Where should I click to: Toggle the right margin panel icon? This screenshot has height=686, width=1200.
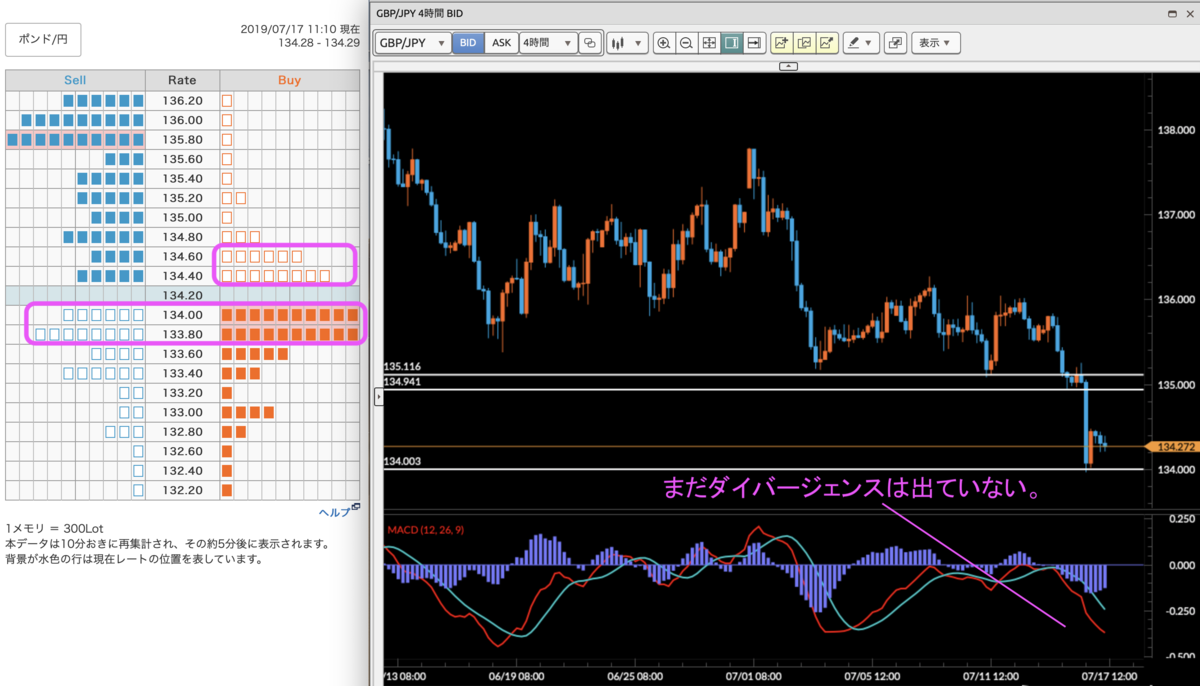(x=731, y=43)
